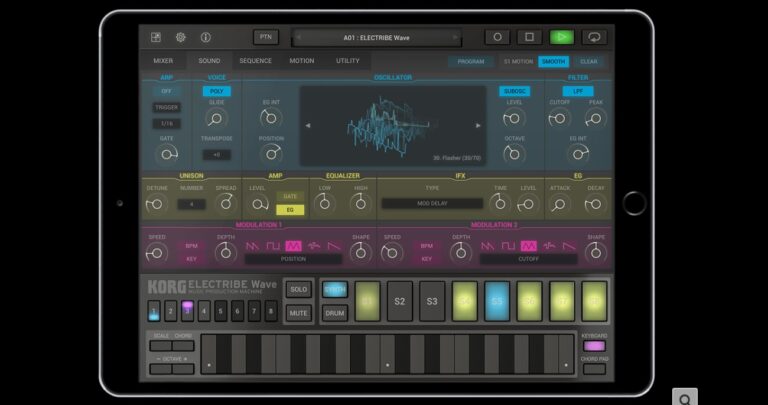Viewport: 768px width, 405px height.
Task: Click the magnifier icon below the iPad
Action: pyautogui.click(x=685, y=398)
